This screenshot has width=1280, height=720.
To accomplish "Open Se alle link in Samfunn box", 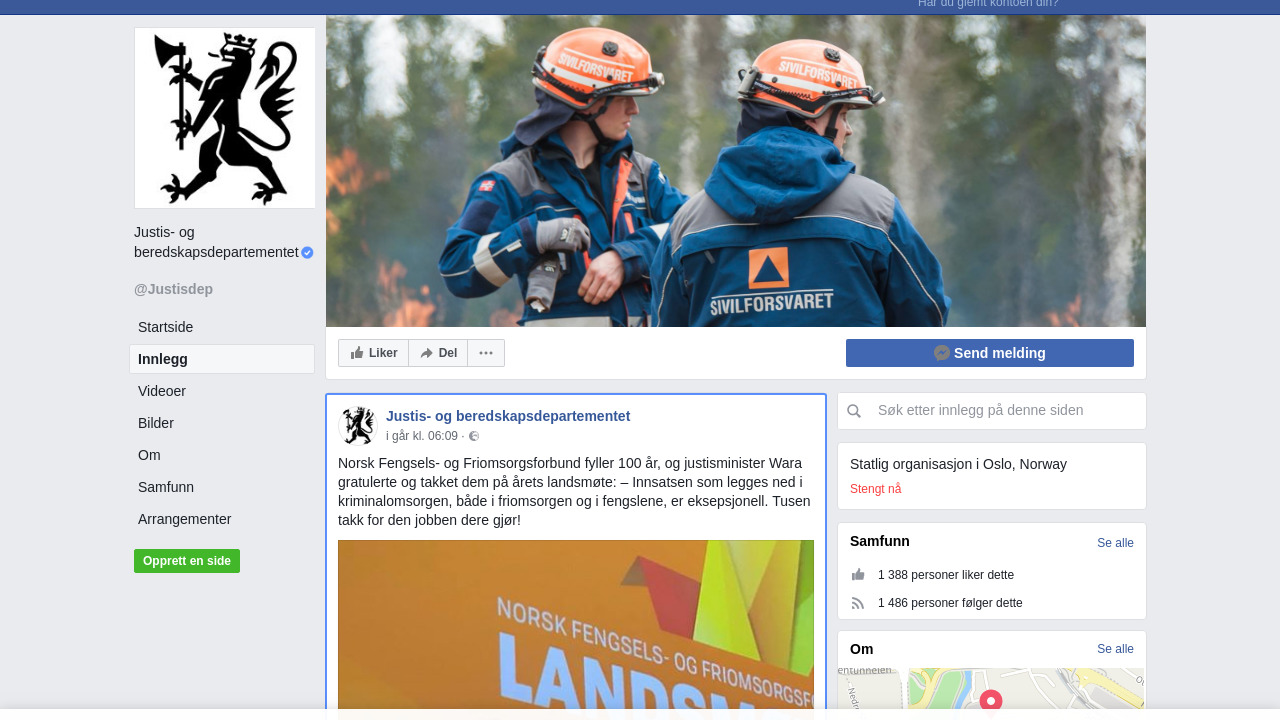I will 1115,543.
